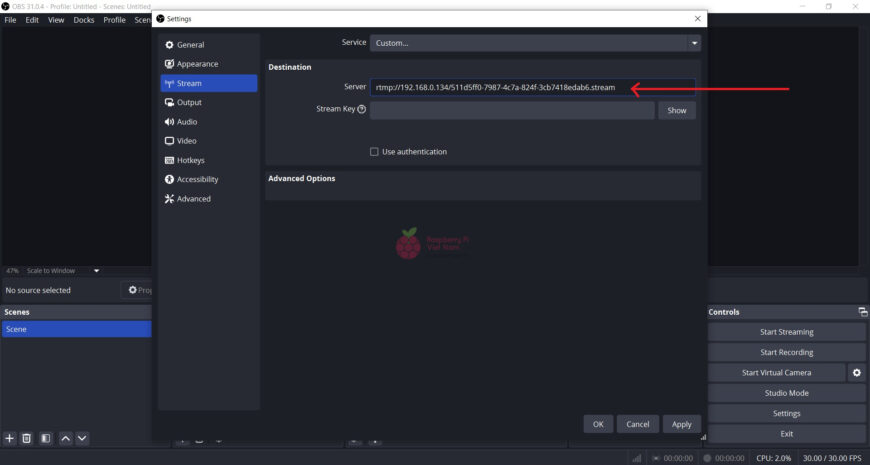The height and width of the screenshot is (465, 870).
Task: Click the OBS logo in Settings title bar
Action: click(160, 19)
